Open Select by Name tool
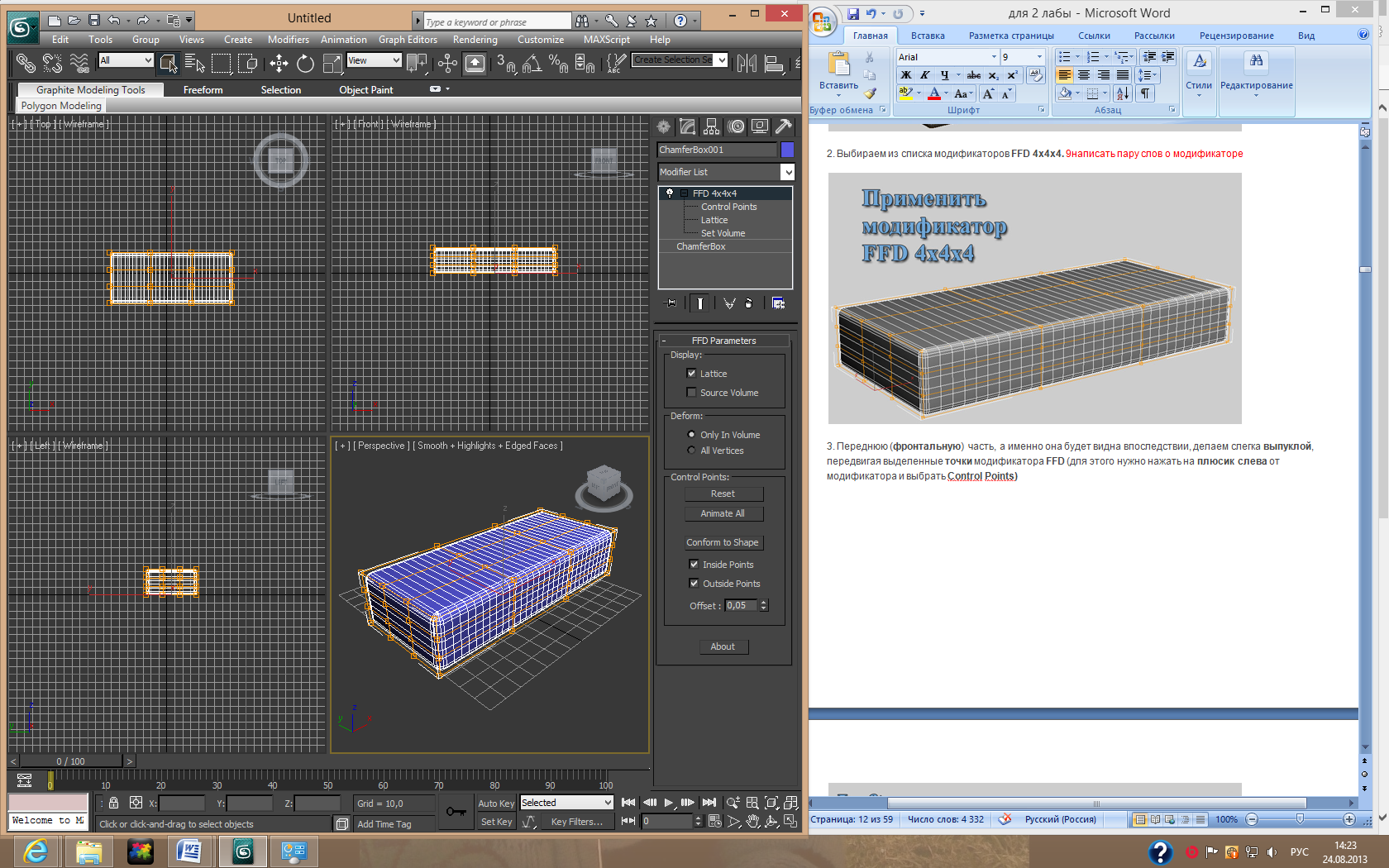The height and width of the screenshot is (868, 1389). [x=195, y=63]
